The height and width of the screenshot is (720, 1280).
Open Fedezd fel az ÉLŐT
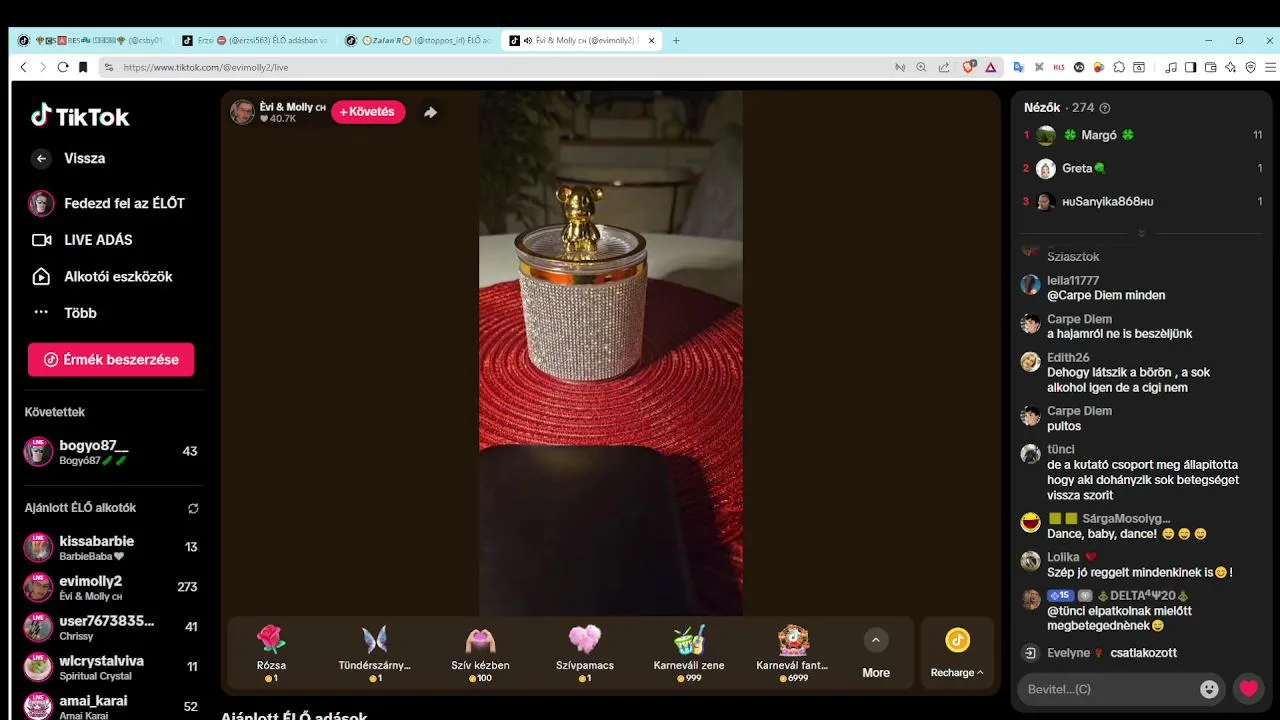(x=107, y=203)
